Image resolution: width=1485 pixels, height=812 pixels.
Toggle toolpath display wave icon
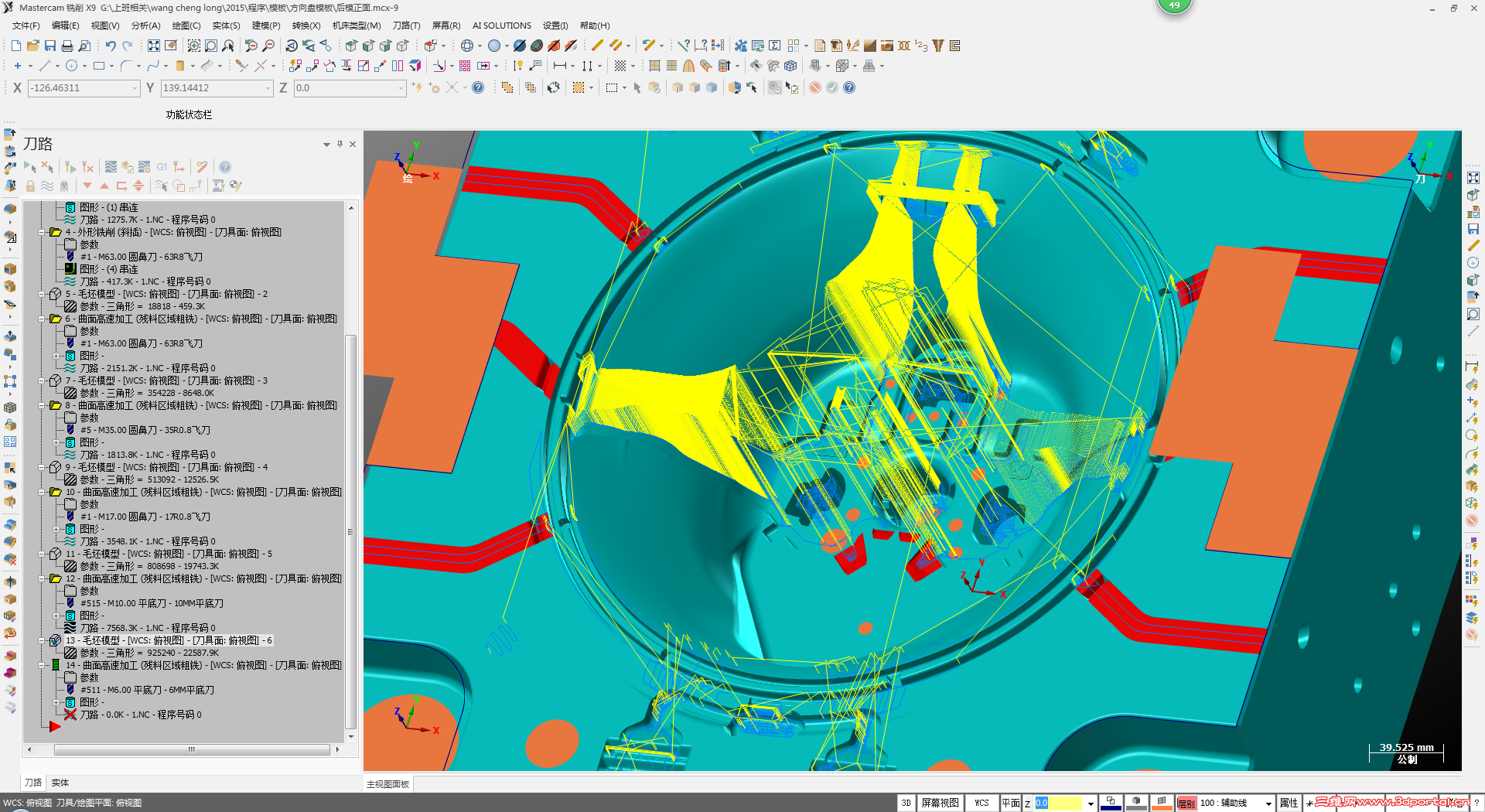[47, 186]
